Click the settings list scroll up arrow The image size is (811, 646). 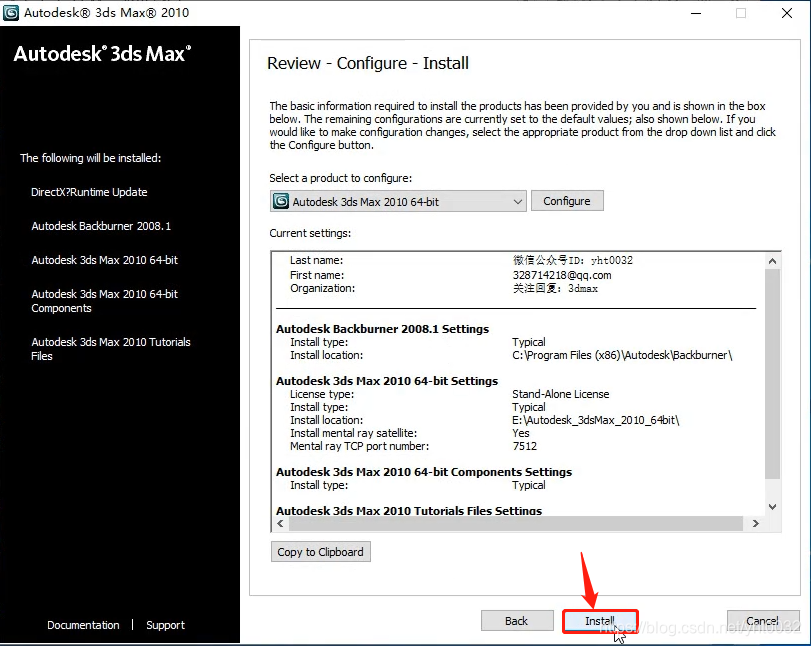[772, 261]
